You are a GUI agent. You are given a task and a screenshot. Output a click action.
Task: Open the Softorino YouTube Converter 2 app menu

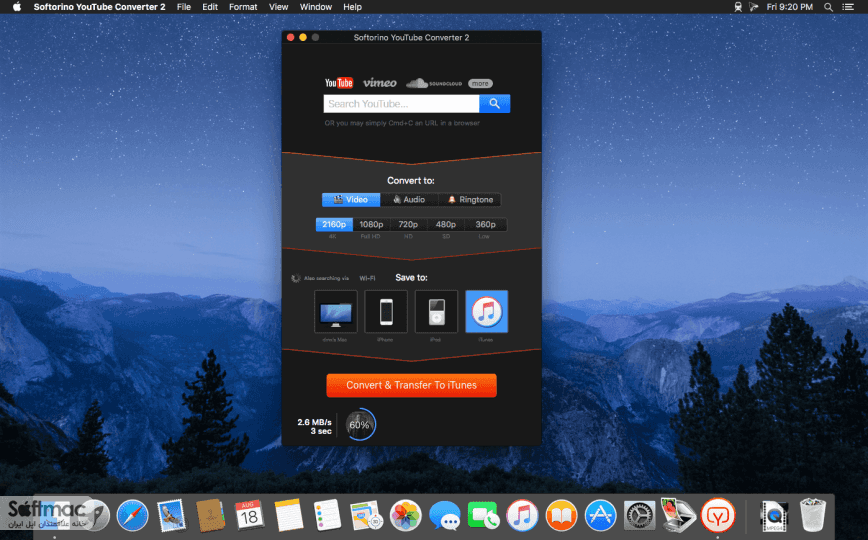coord(100,7)
